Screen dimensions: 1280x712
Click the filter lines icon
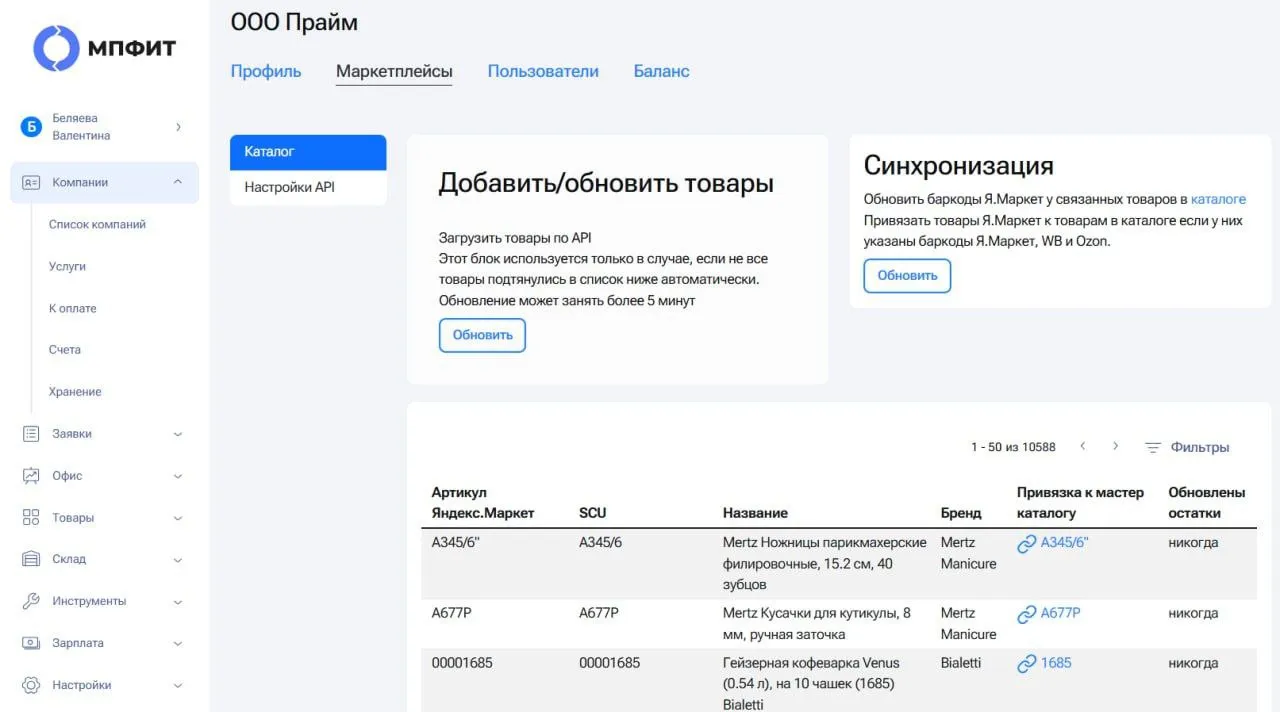[x=1153, y=447]
